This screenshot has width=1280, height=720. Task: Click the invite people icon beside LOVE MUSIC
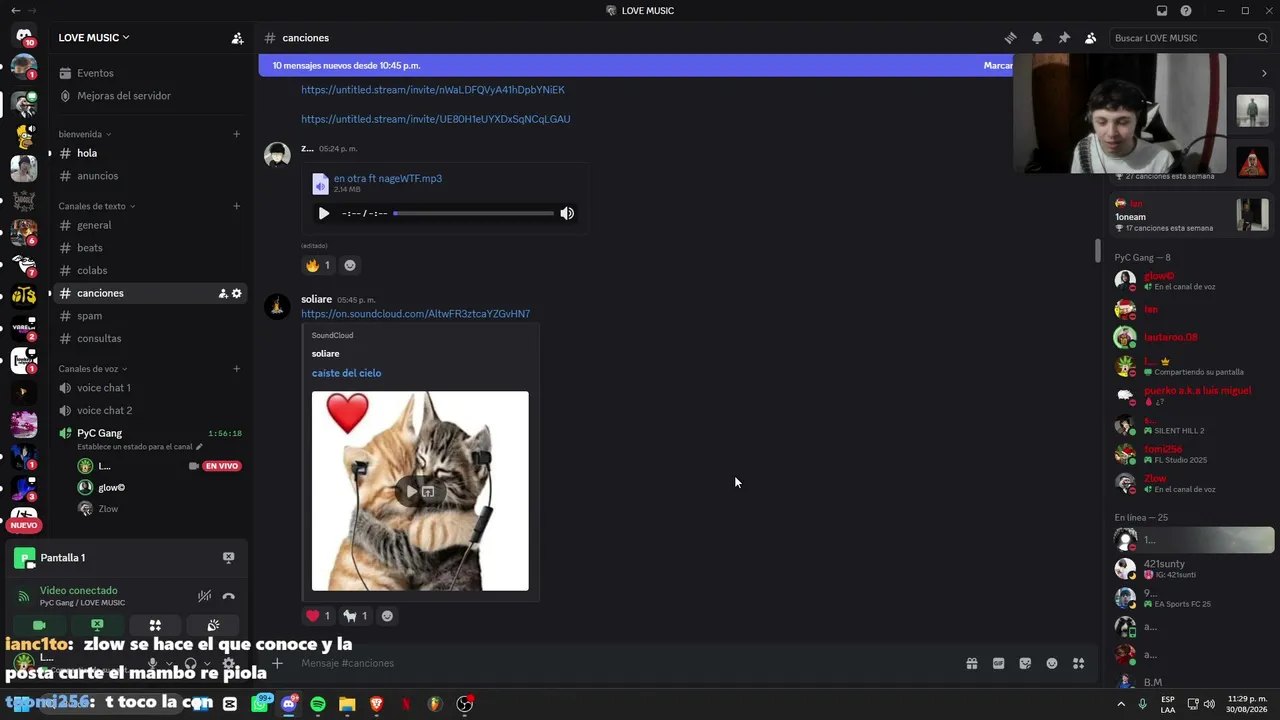pos(237,38)
